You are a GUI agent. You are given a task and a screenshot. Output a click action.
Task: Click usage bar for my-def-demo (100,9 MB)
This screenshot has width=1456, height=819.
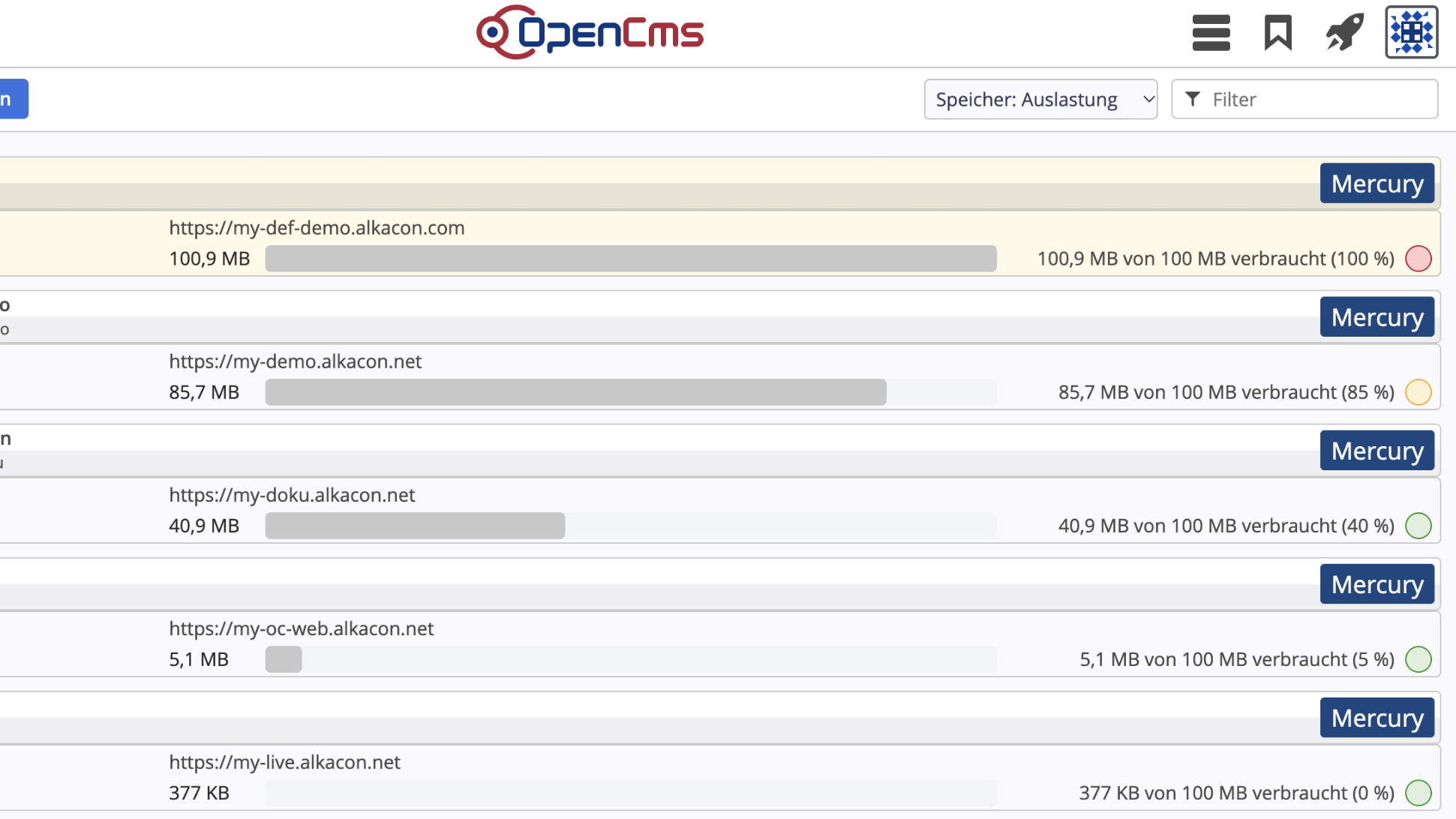pyautogui.click(x=631, y=259)
